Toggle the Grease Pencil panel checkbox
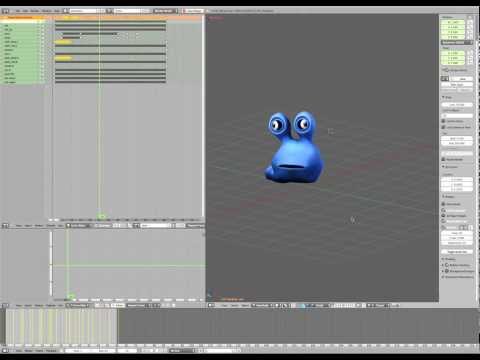Screen dimensions: 480x360 pos(447,70)
